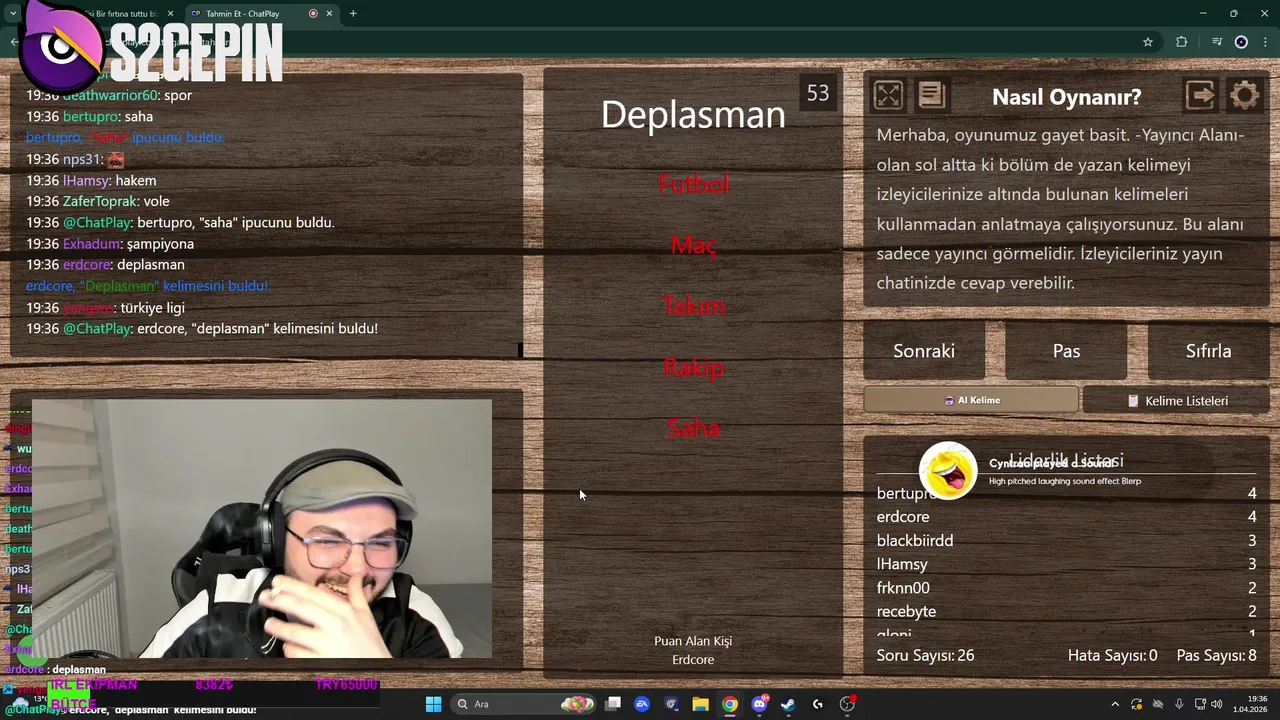
Task: Click the forbidden word 'Takım'
Action: (x=693, y=306)
